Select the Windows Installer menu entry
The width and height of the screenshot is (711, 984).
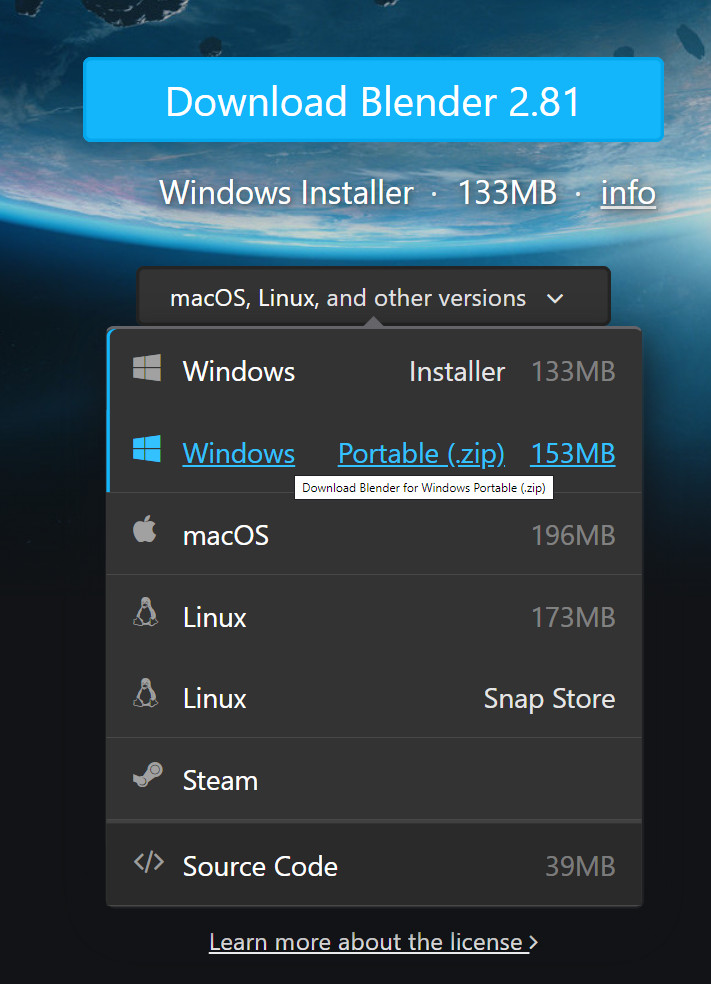coord(375,371)
